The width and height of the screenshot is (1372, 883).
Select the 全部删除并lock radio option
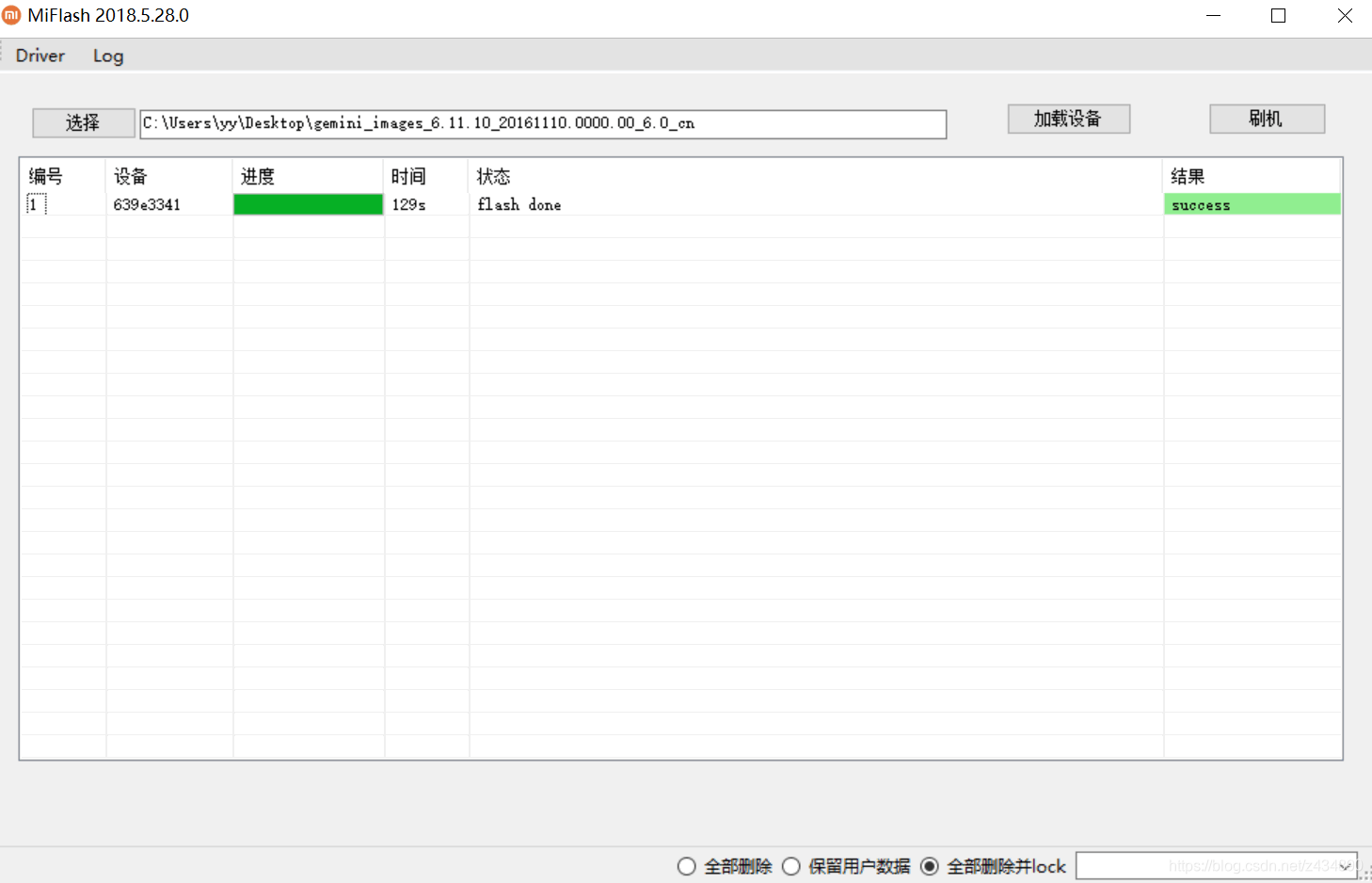coord(993,866)
